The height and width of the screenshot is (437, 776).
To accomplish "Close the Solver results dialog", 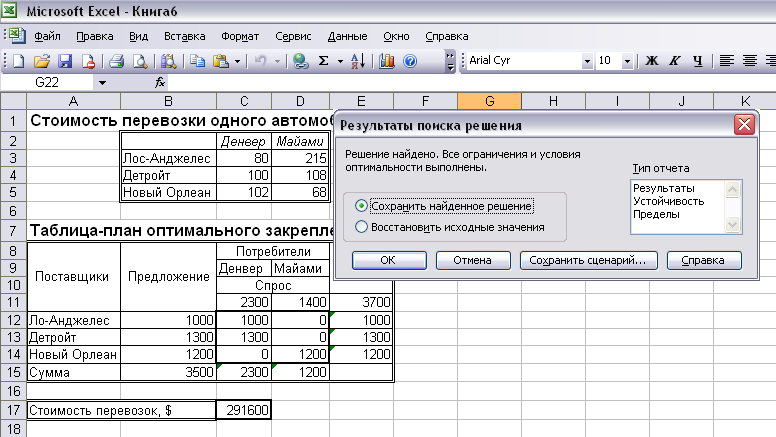I will (x=744, y=125).
